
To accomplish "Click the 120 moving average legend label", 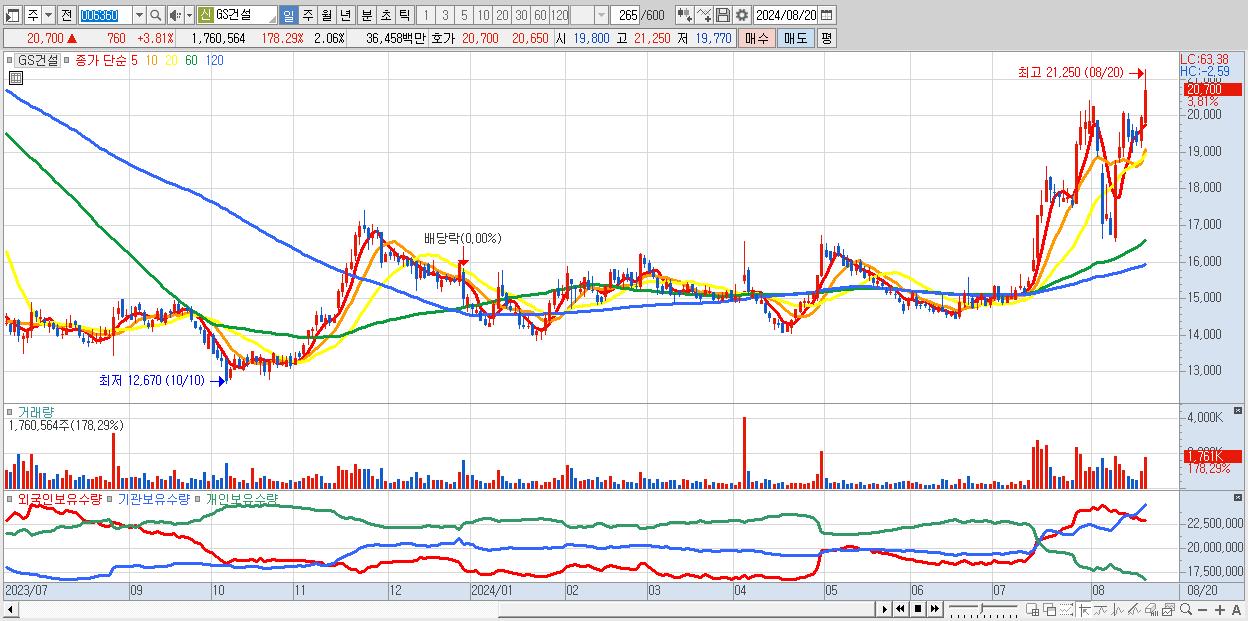I will (214, 60).
